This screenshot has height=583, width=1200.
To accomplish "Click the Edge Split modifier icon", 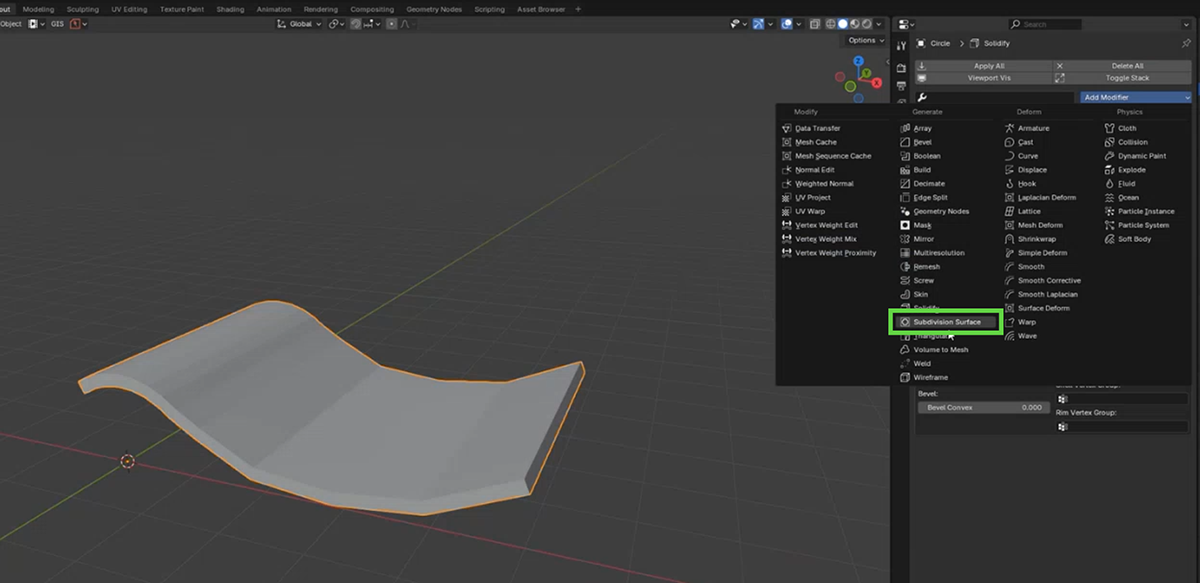I will pos(905,198).
